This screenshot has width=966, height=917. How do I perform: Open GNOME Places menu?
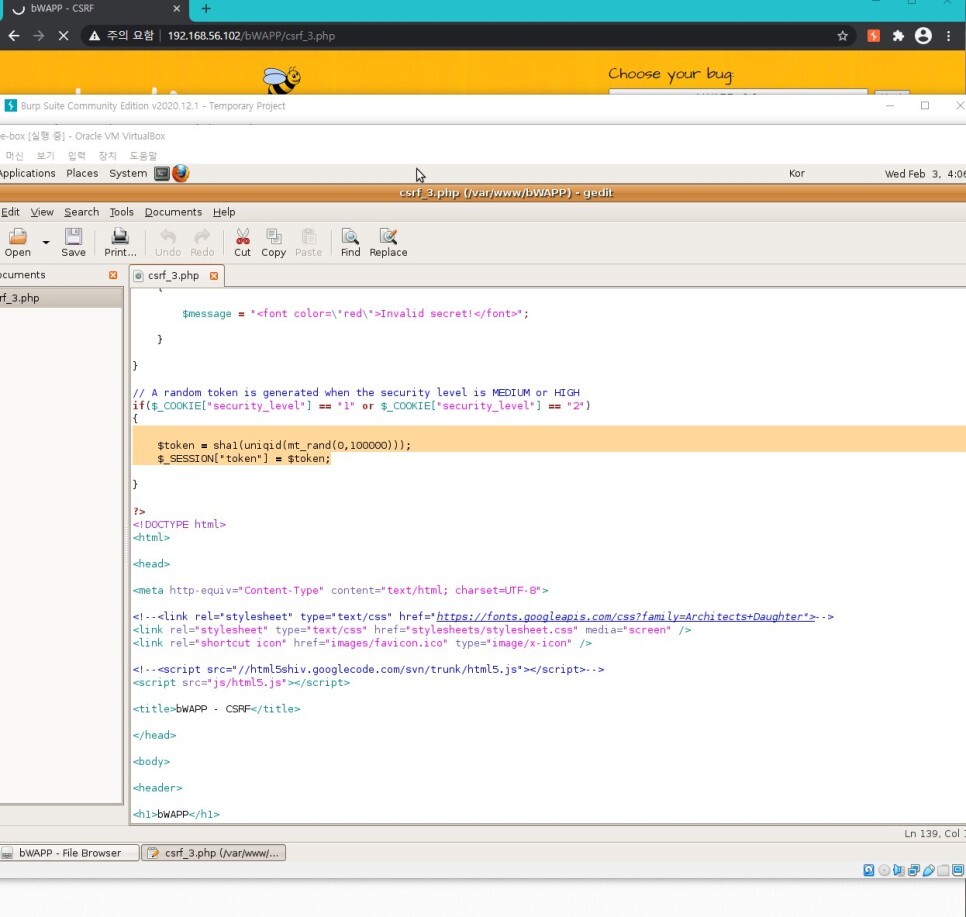click(82, 173)
